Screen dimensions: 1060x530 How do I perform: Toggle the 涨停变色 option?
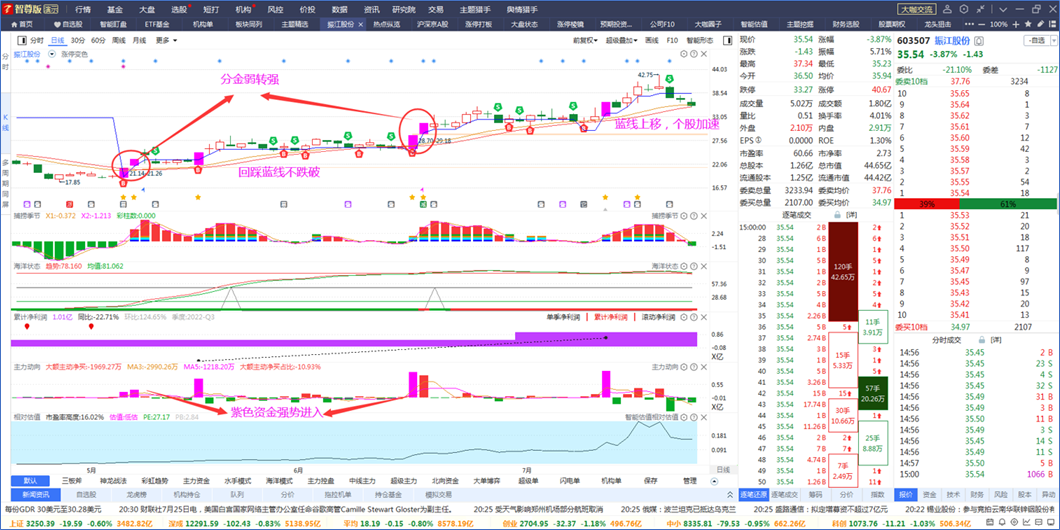(x=74, y=53)
